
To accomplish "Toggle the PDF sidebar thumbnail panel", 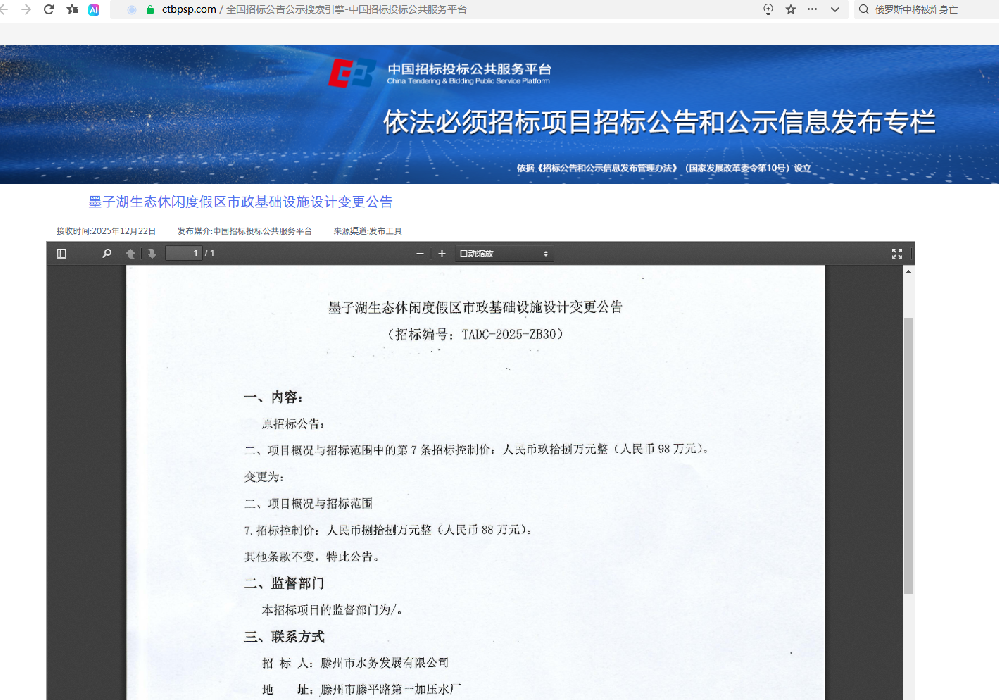I will [x=62, y=253].
